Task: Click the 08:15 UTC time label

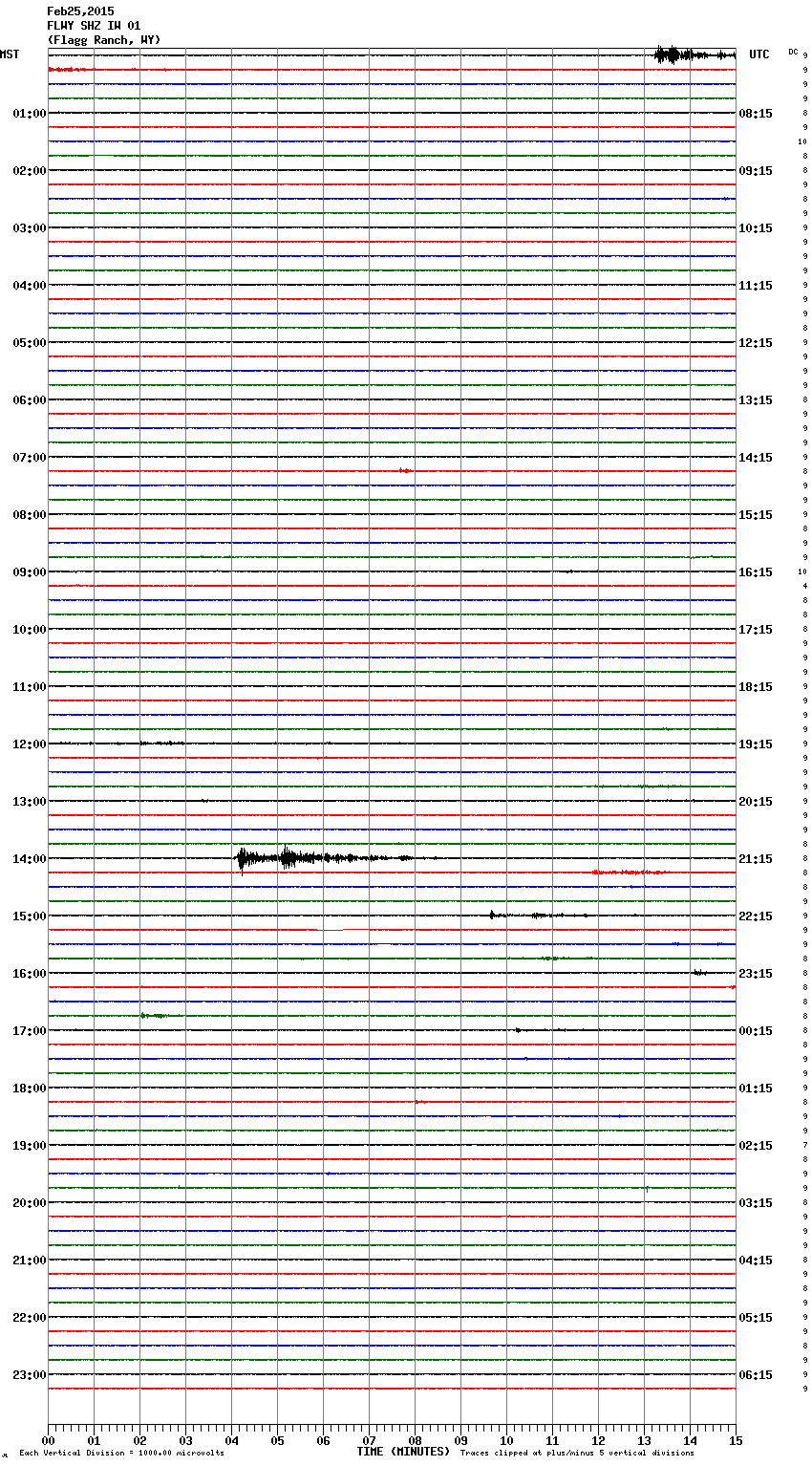Action: click(756, 114)
